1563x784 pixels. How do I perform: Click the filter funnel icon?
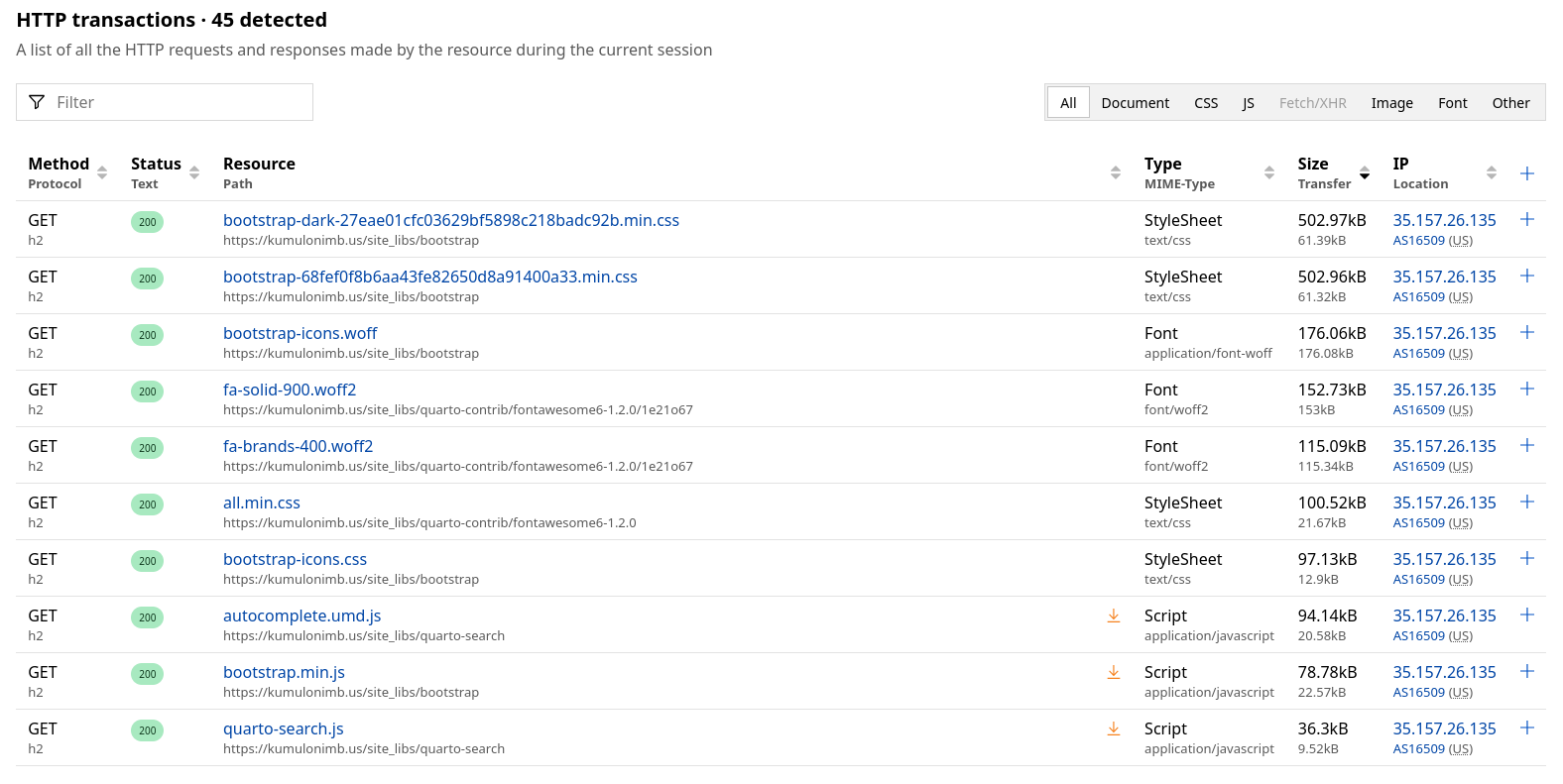click(x=37, y=102)
